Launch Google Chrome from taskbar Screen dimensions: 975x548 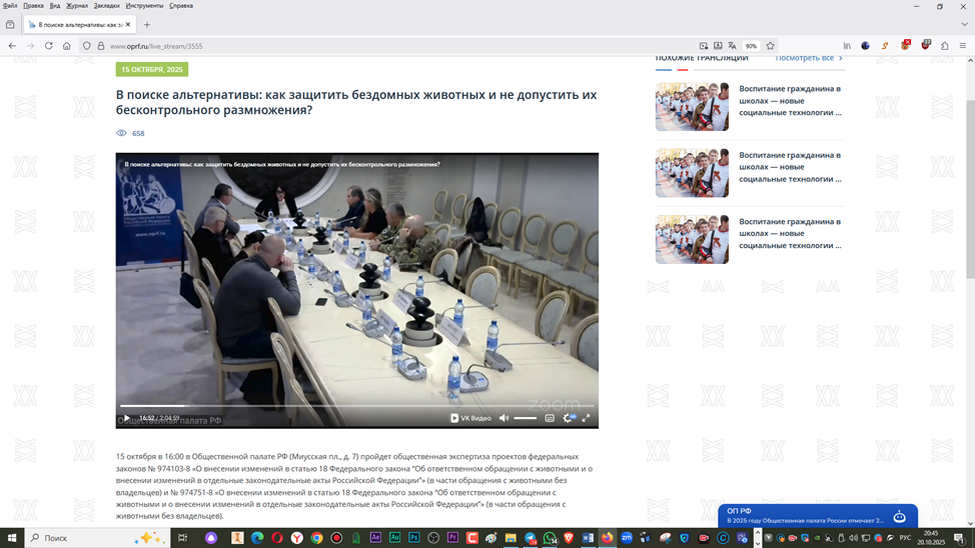(x=317, y=537)
